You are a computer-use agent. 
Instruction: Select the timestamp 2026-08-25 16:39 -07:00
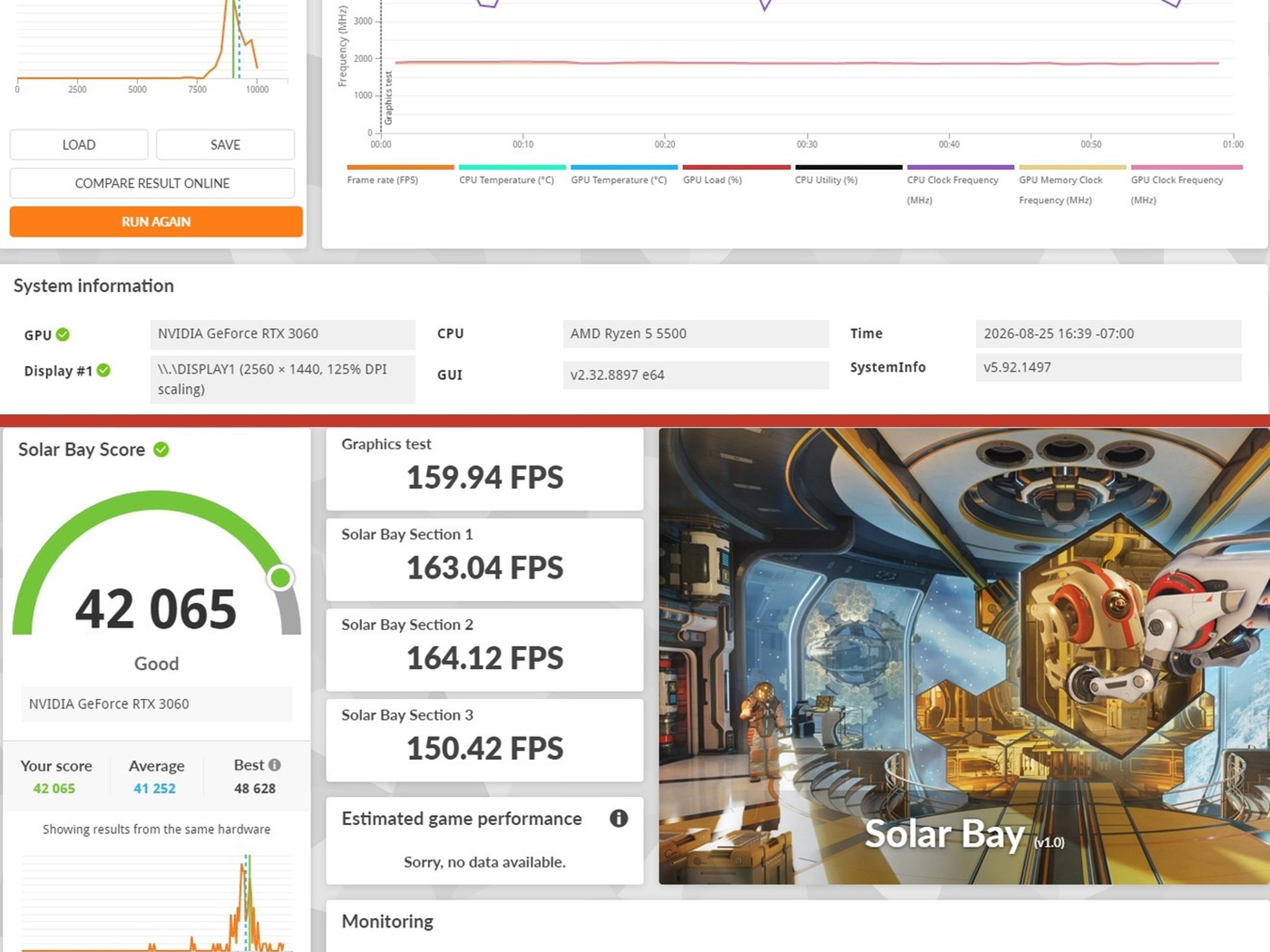point(1108,334)
